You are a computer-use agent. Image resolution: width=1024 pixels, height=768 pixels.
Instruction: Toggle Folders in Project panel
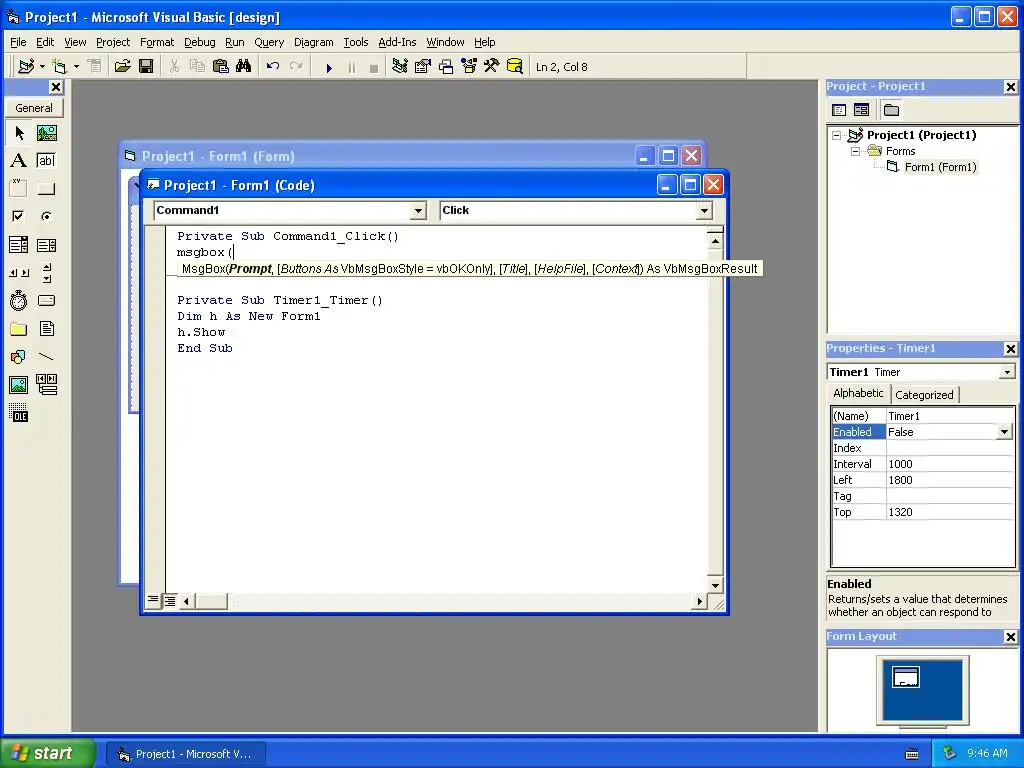(x=891, y=110)
